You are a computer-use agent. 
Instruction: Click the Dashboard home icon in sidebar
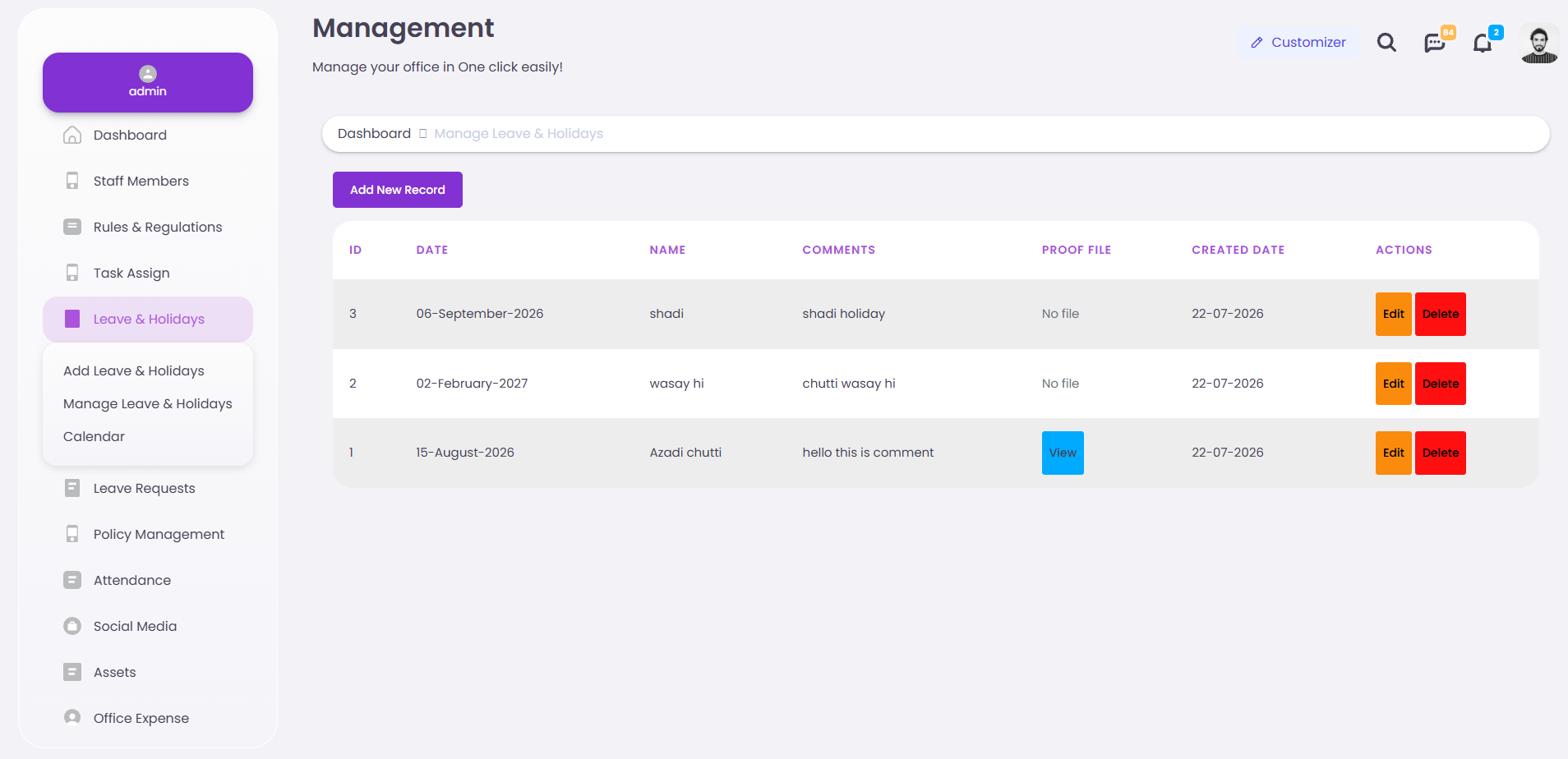click(72, 135)
